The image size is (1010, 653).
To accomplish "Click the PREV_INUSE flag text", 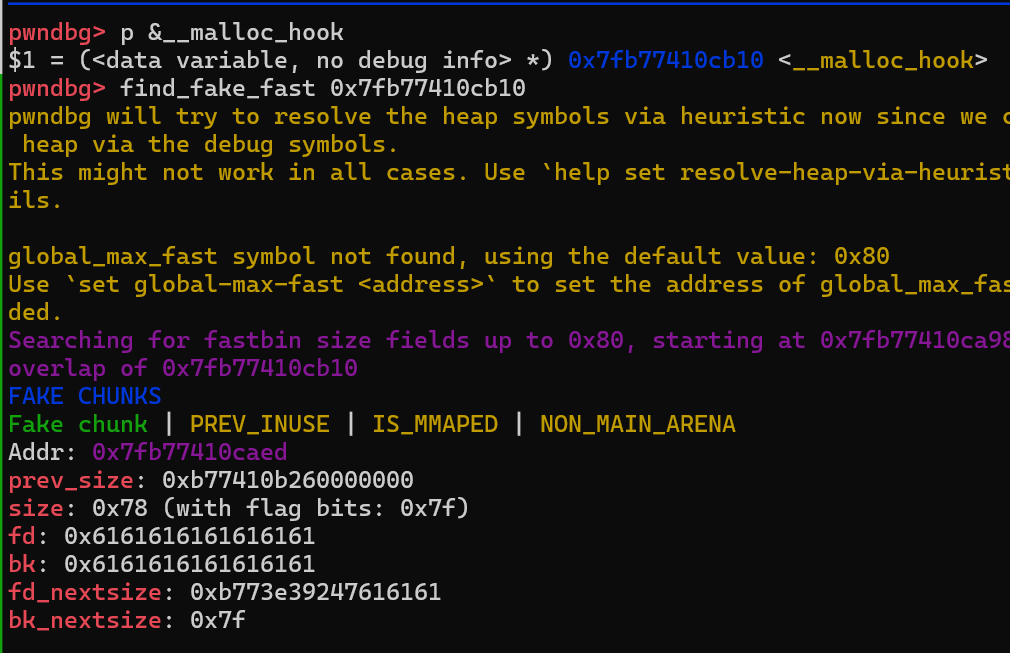I will coord(260,424).
